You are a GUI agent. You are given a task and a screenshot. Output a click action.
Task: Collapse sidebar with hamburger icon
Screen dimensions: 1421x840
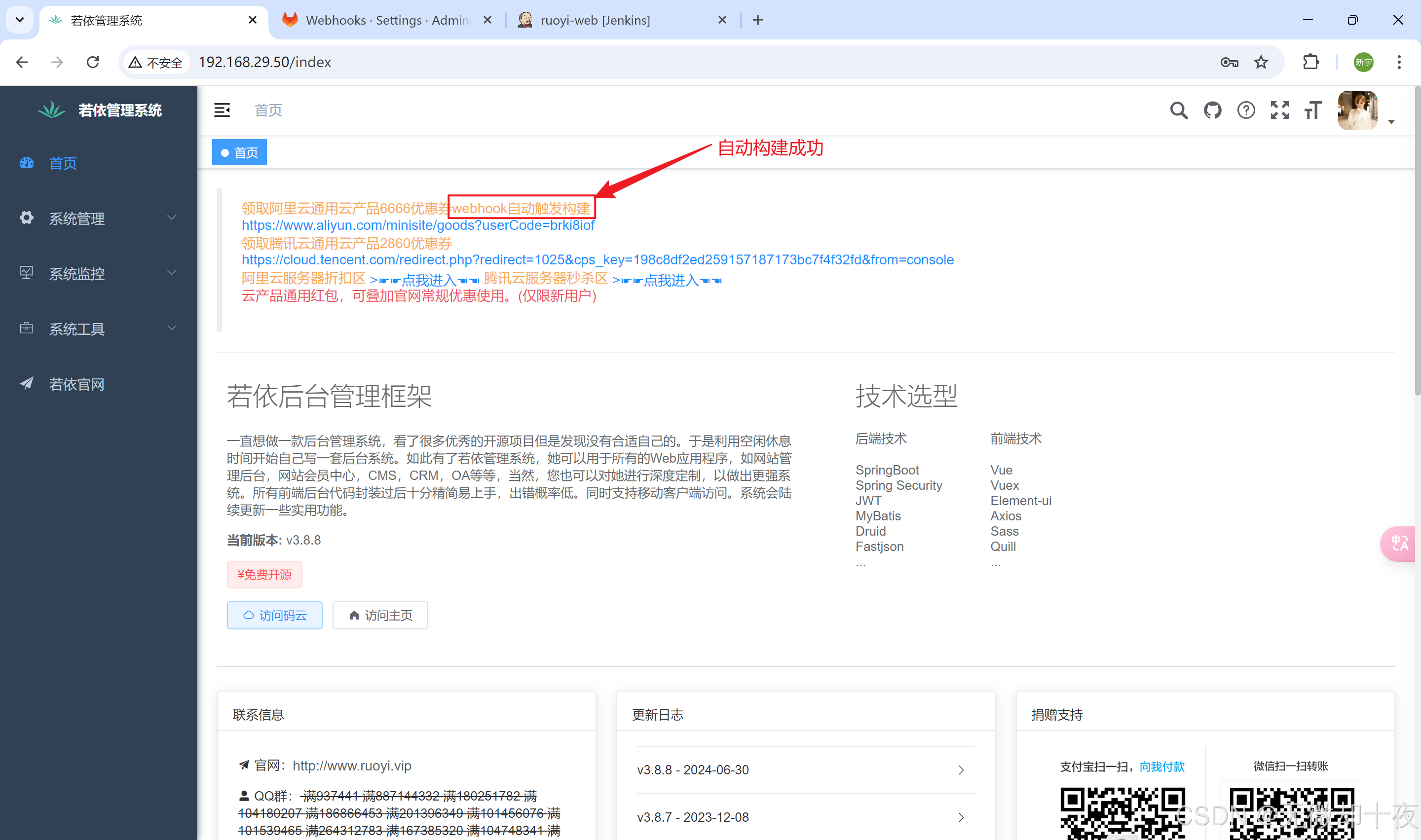[222, 110]
